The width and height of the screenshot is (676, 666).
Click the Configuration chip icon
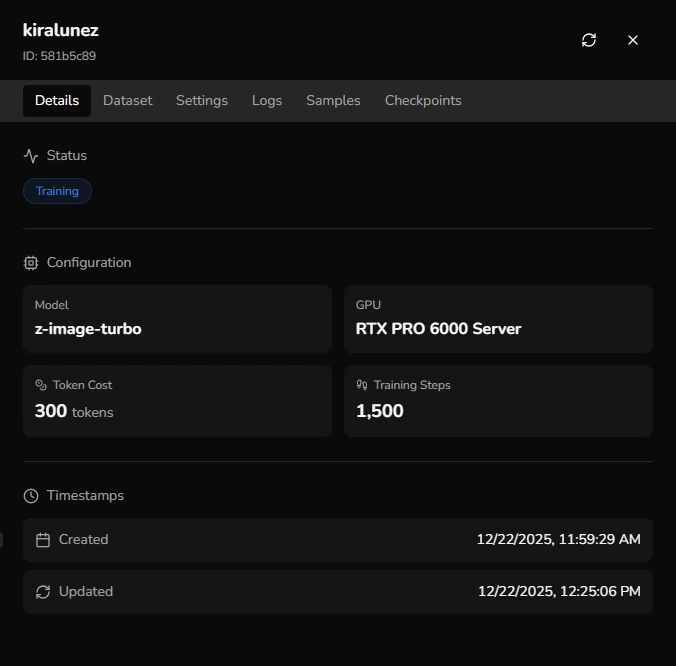click(x=31, y=263)
